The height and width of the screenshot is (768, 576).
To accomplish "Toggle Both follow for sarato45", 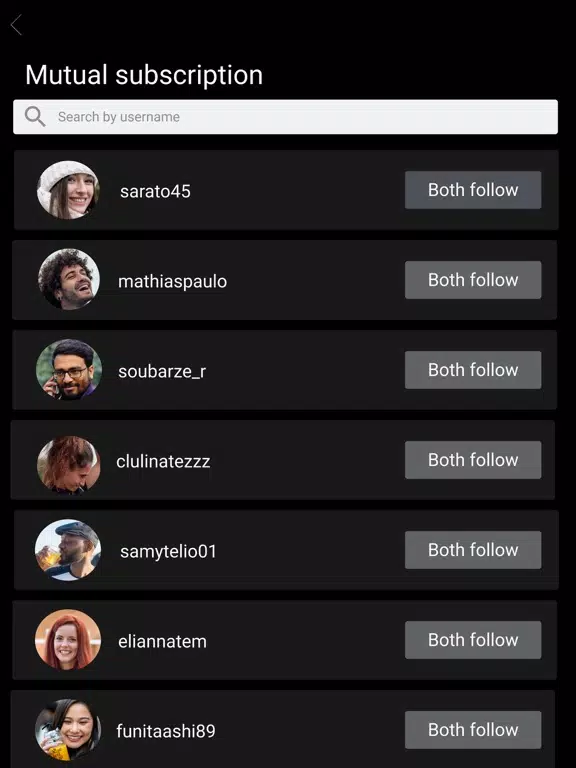I will 473,190.
